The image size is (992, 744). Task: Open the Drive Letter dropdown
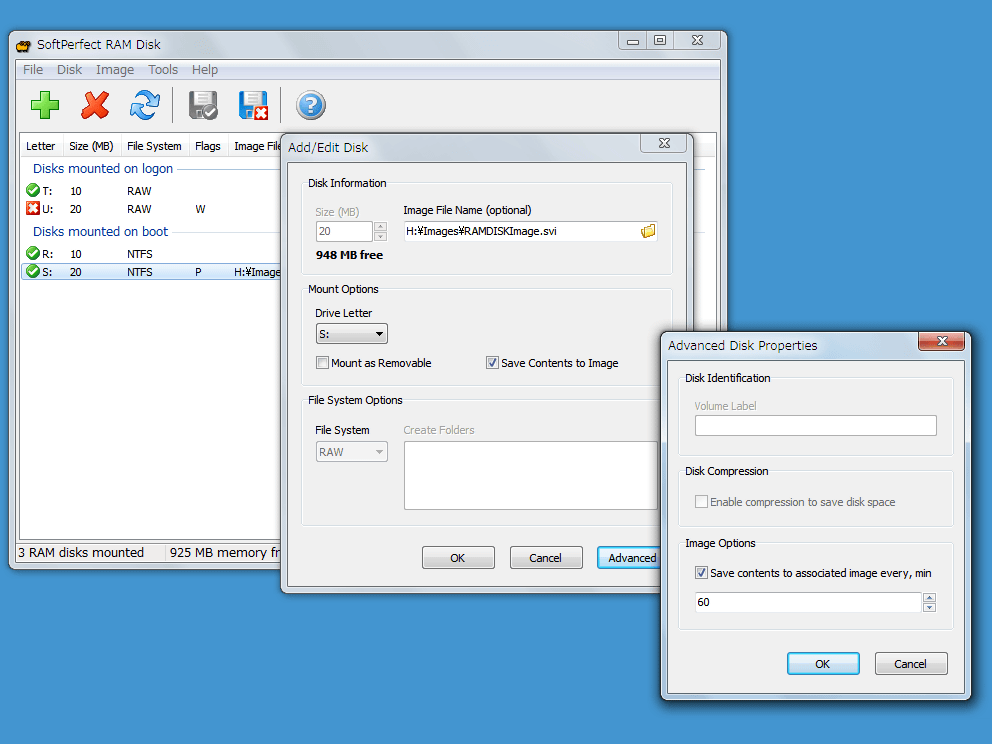pos(351,334)
